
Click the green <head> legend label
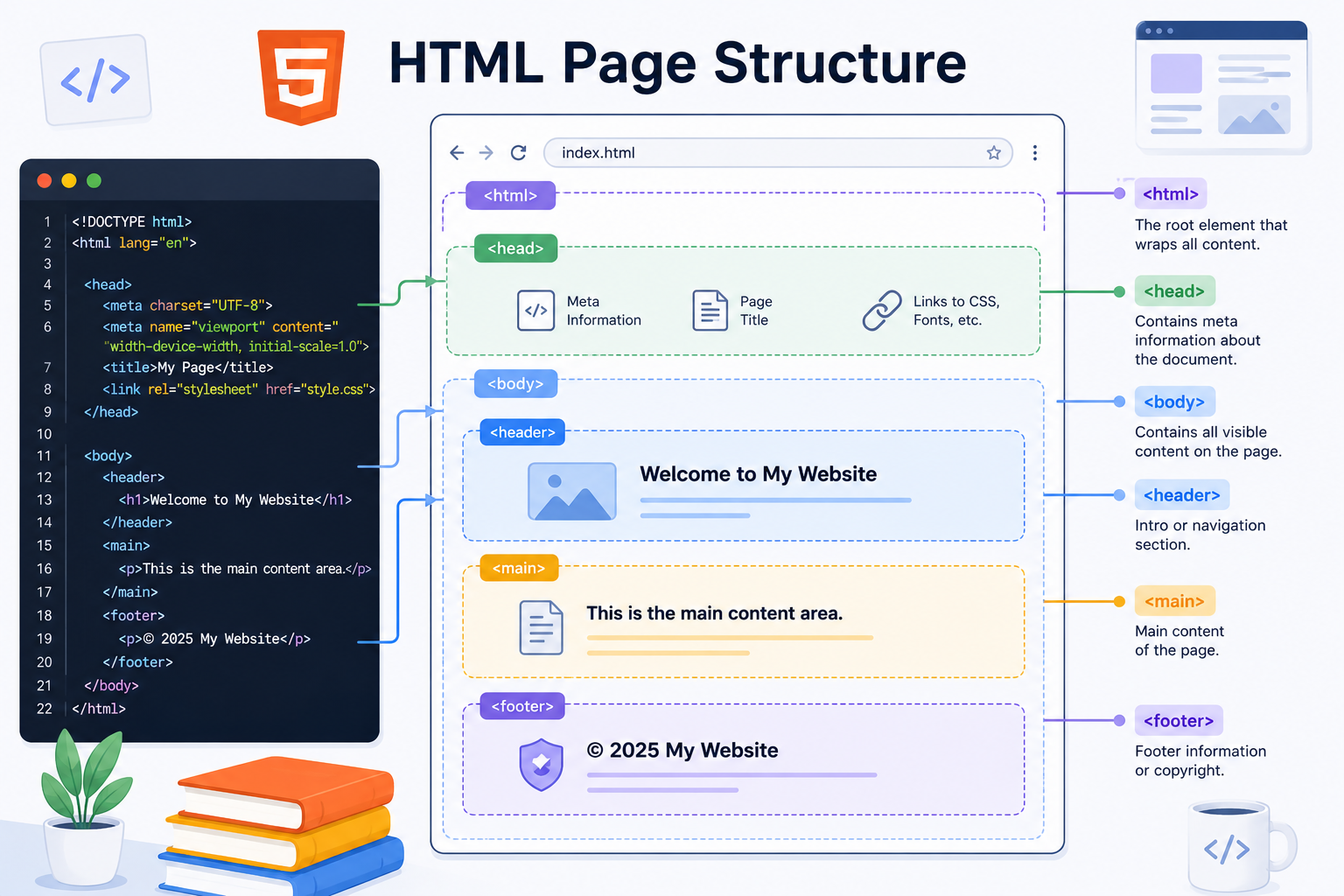[x=1174, y=291]
